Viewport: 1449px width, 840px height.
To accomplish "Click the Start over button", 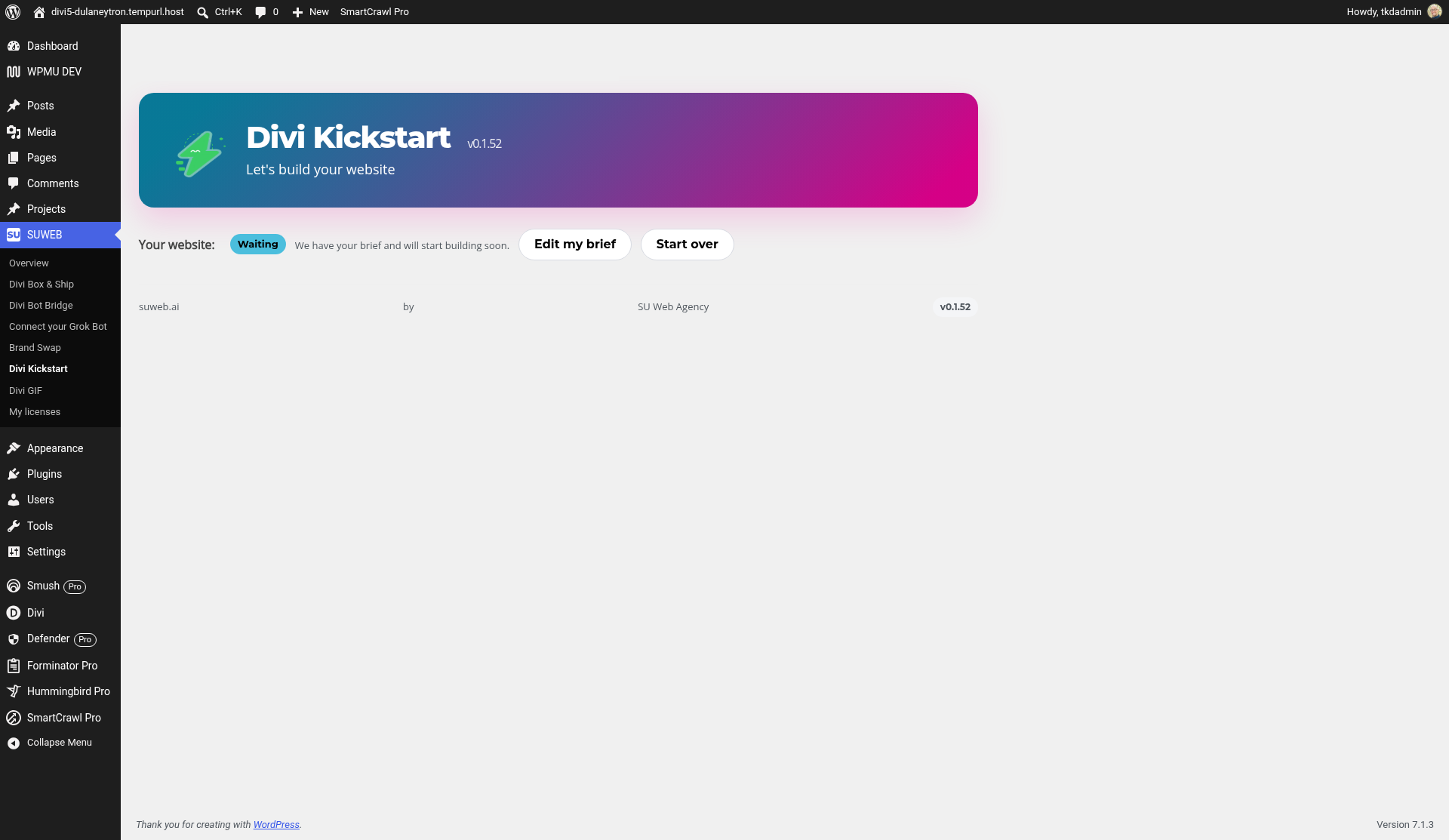I will coord(687,245).
